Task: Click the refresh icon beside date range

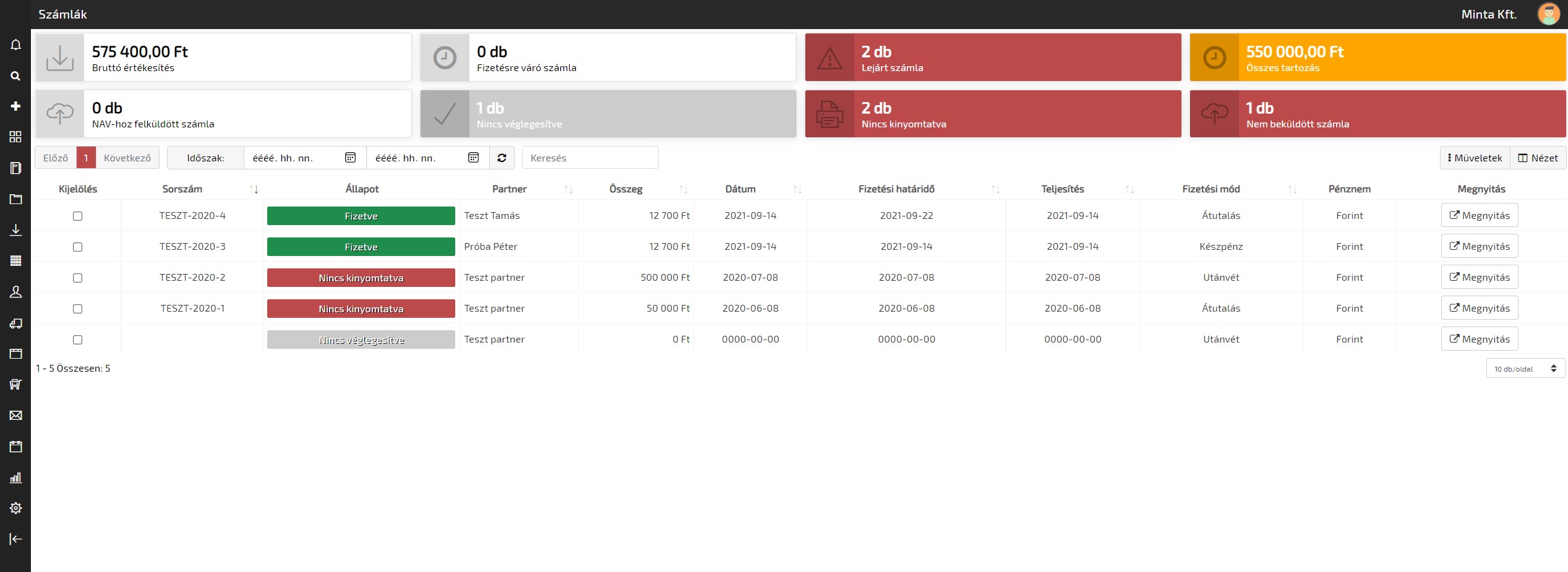Action: pyautogui.click(x=502, y=158)
